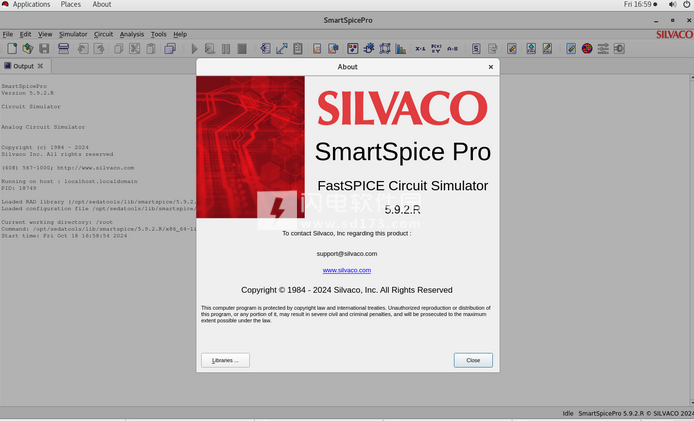Click the blue download box icon
694x421 pixels.
531,49
